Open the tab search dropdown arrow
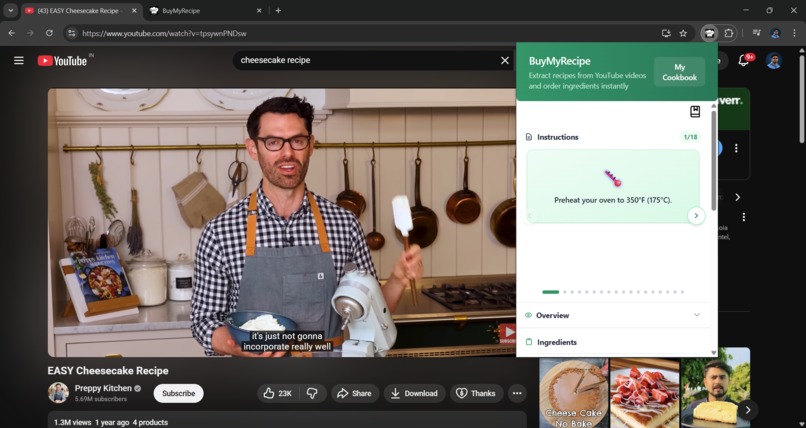Screen dimensions: 806x428 (x=10, y=10)
